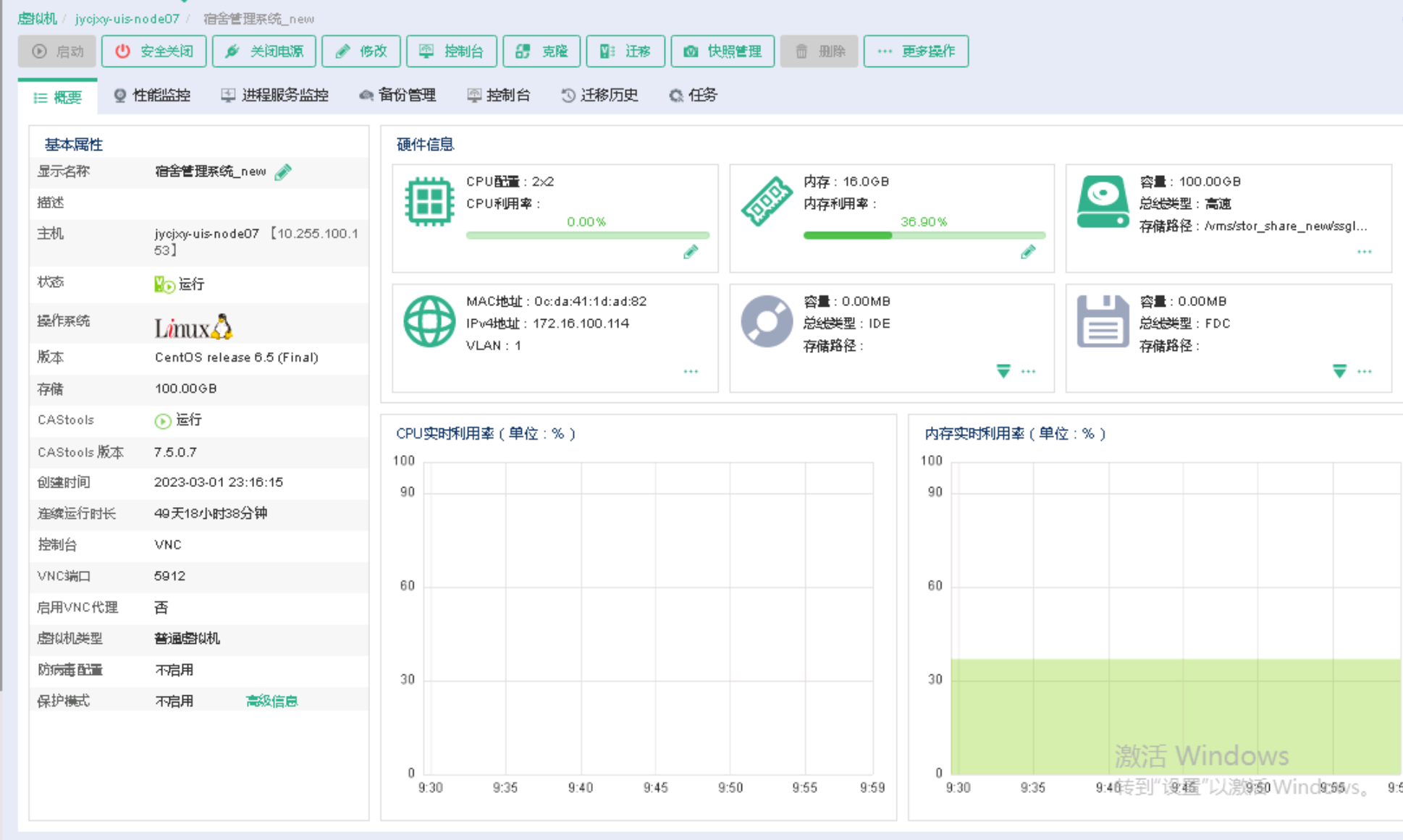Open 更多操作 more actions menu

[x=916, y=51]
